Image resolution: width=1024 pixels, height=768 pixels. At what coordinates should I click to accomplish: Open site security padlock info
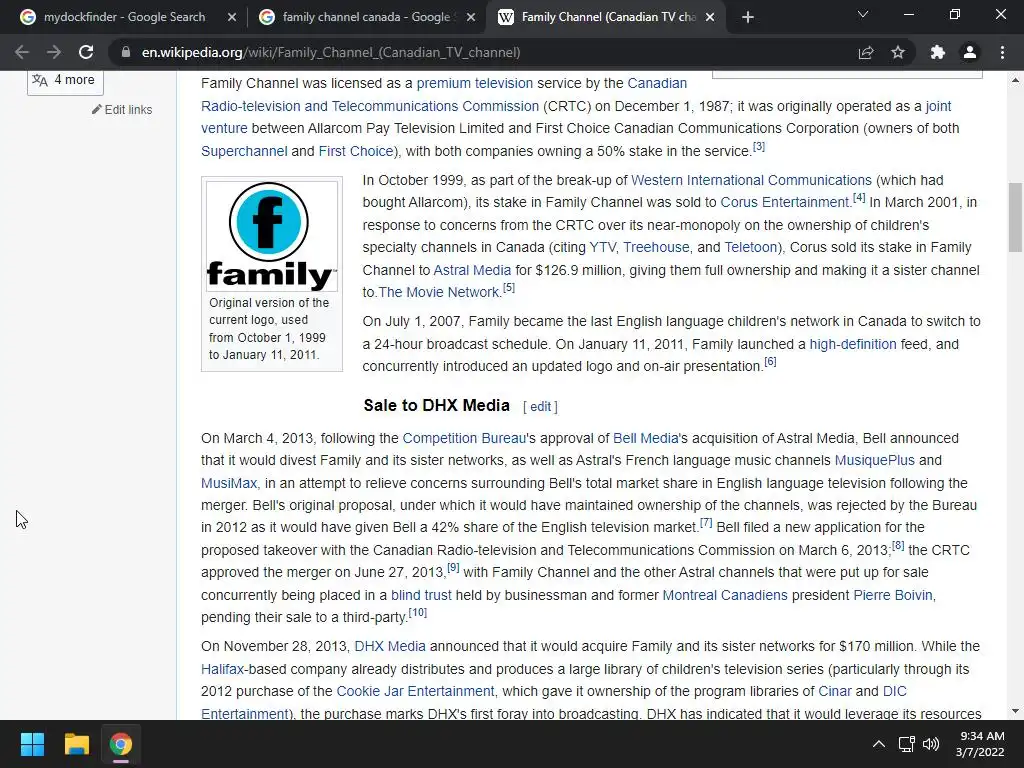tap(126, 52)
